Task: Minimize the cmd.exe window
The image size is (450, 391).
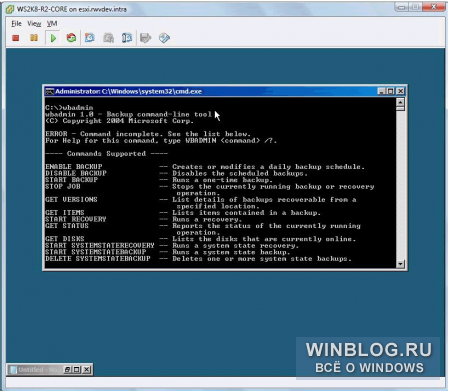Action: (382, 91)
